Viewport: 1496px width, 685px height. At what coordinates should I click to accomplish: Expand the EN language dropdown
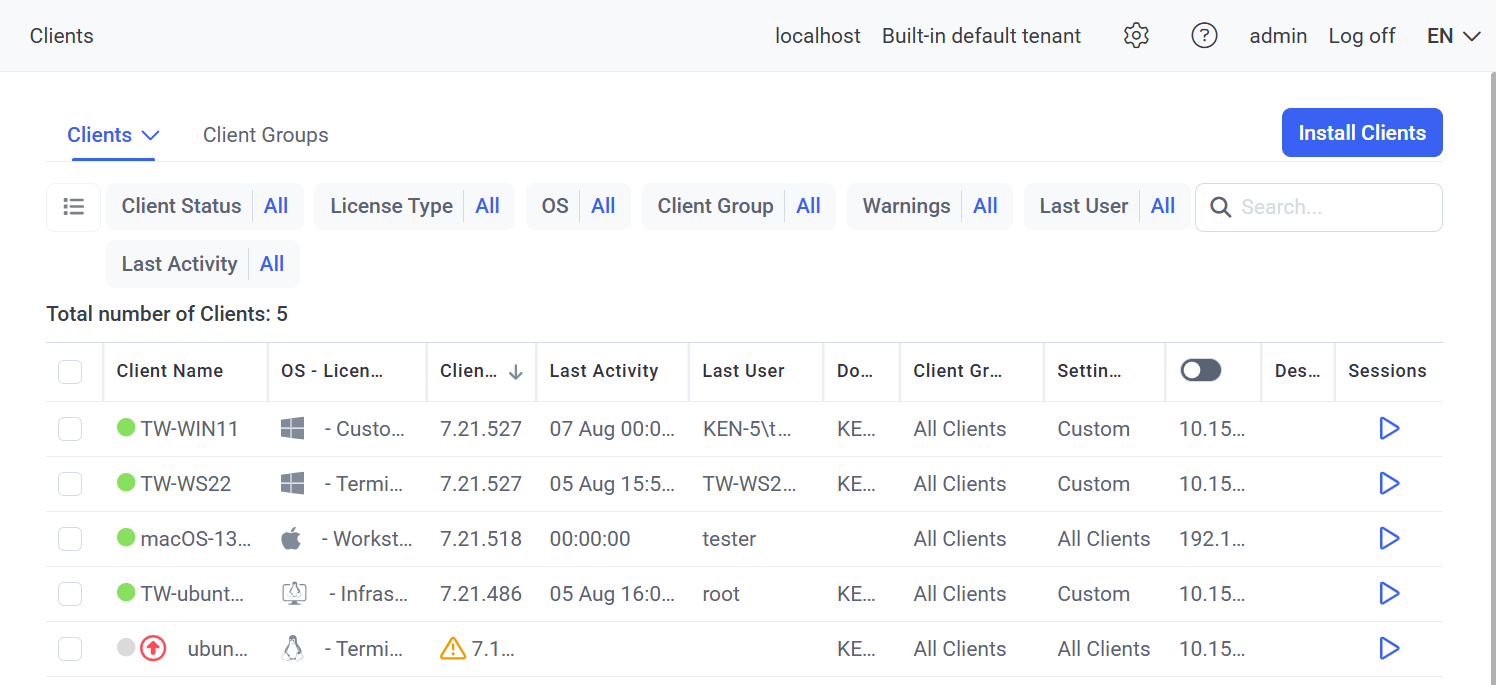point(1453,36)
